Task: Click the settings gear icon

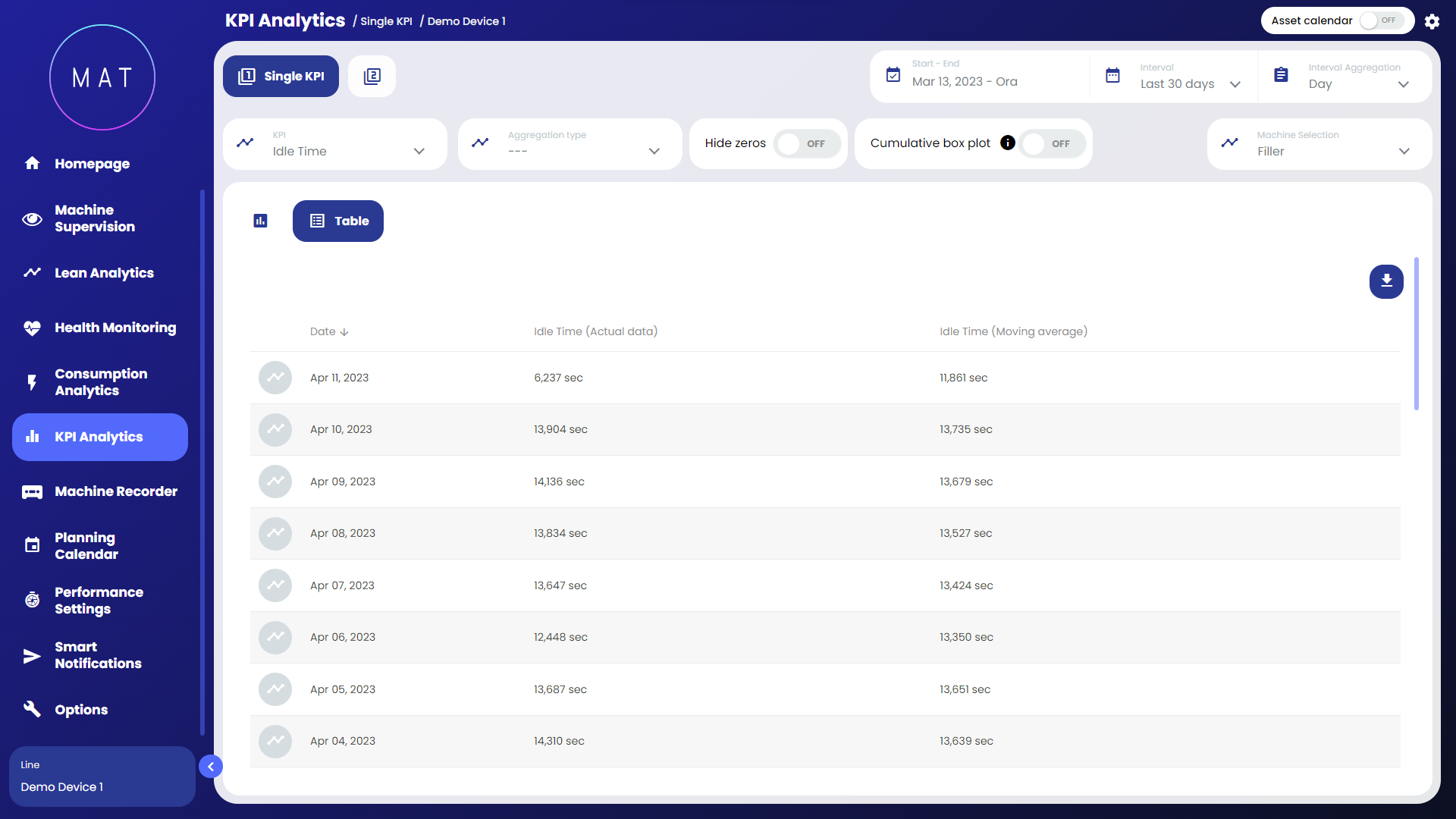Action: tap(1432, 21)
